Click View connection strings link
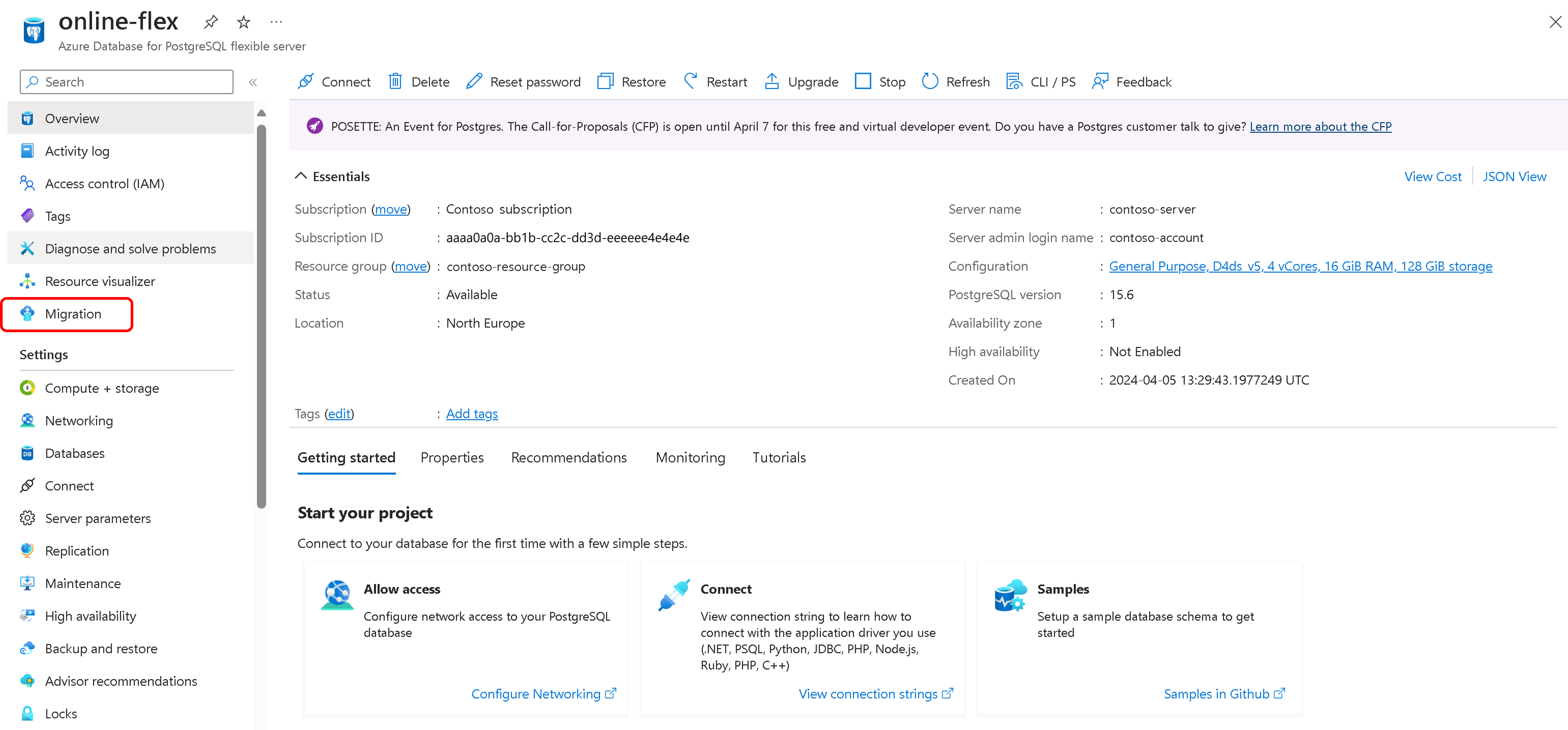Viewport: 1568px width, 730px height. click(x=876, y=693)
